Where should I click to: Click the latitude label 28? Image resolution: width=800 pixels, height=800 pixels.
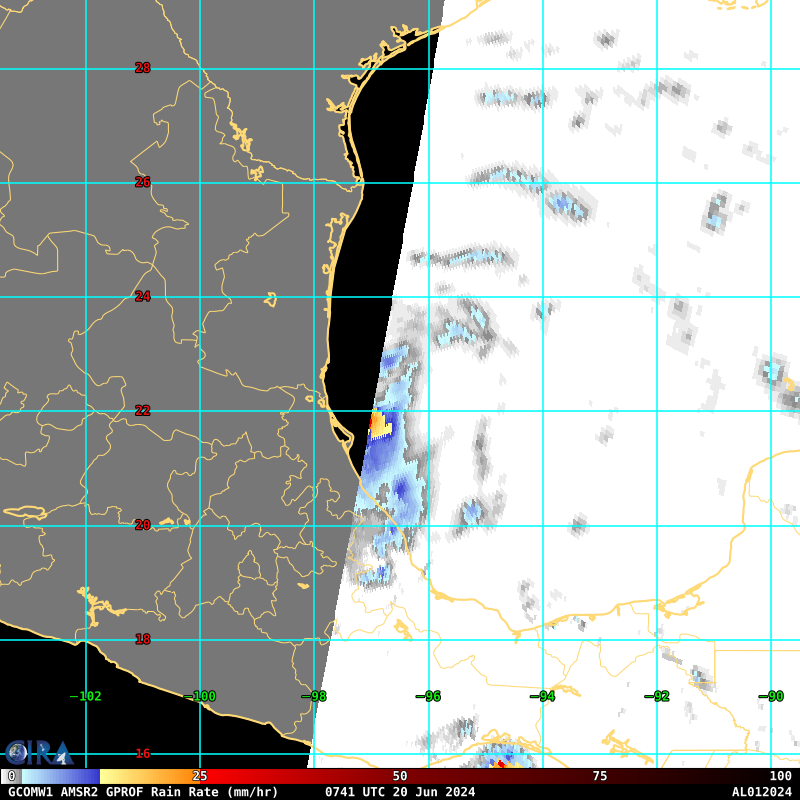click(143, 68)
